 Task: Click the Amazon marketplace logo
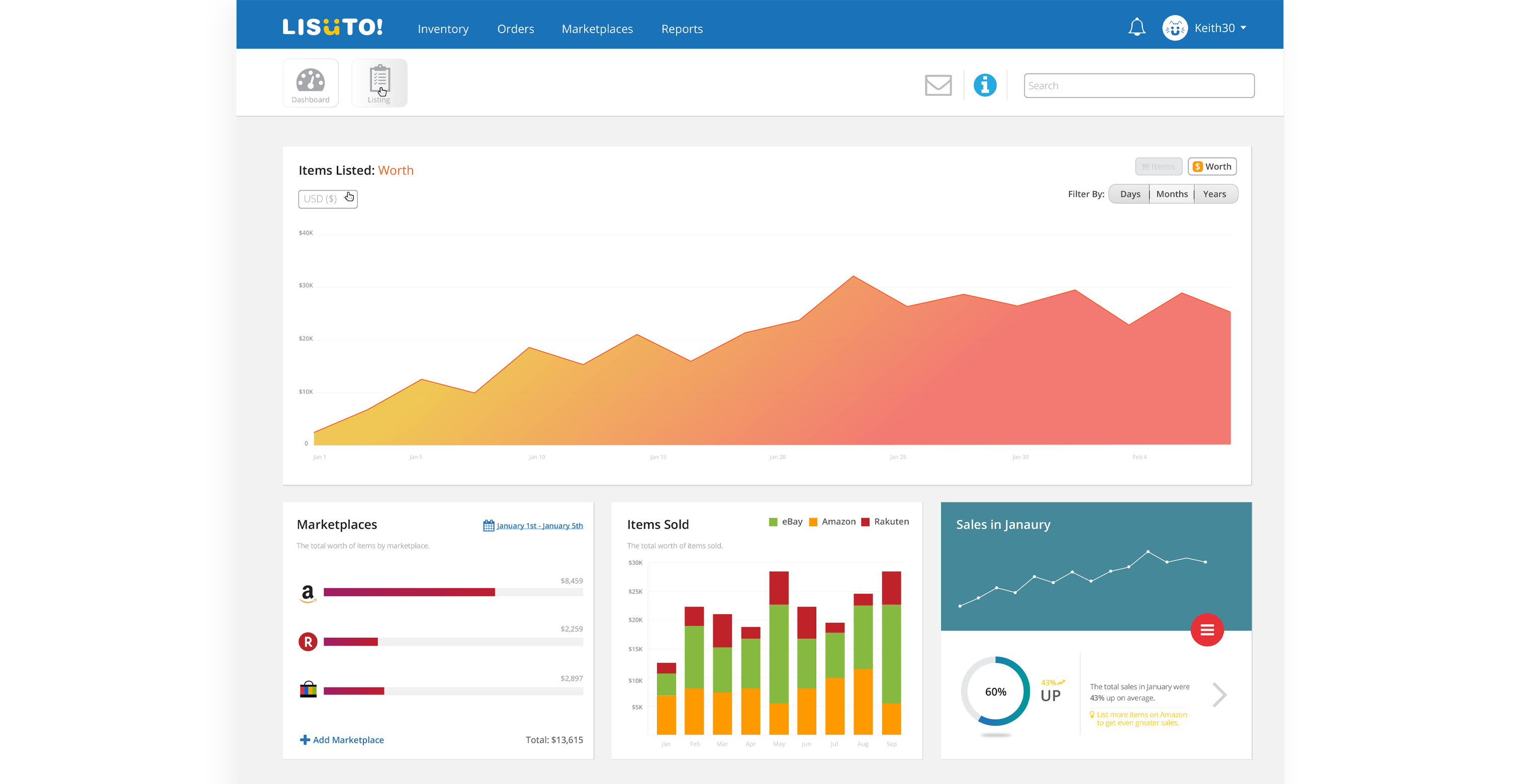[x=308, y=593]
